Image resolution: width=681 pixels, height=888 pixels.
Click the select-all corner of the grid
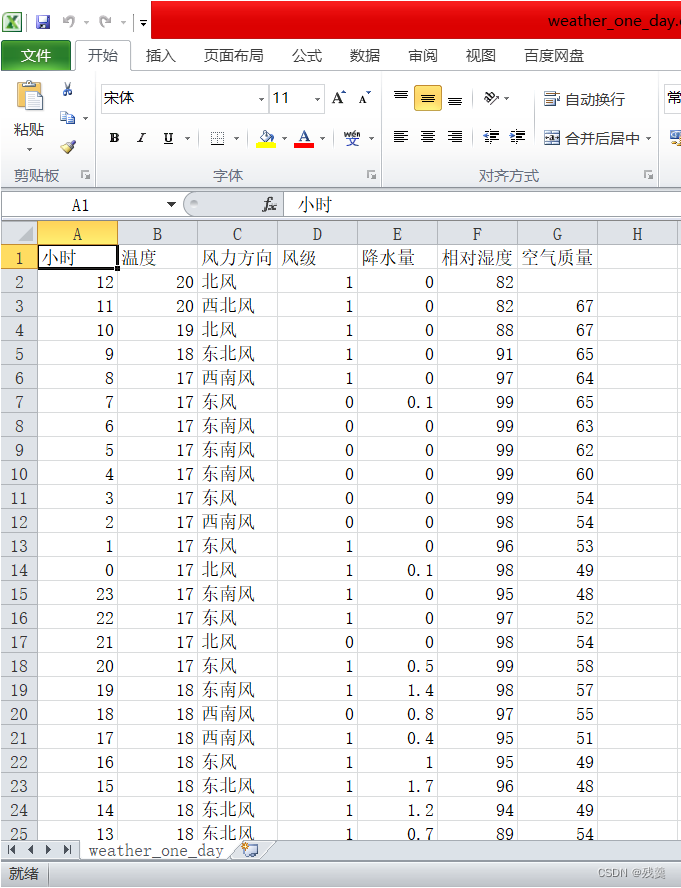coord(20,233)
